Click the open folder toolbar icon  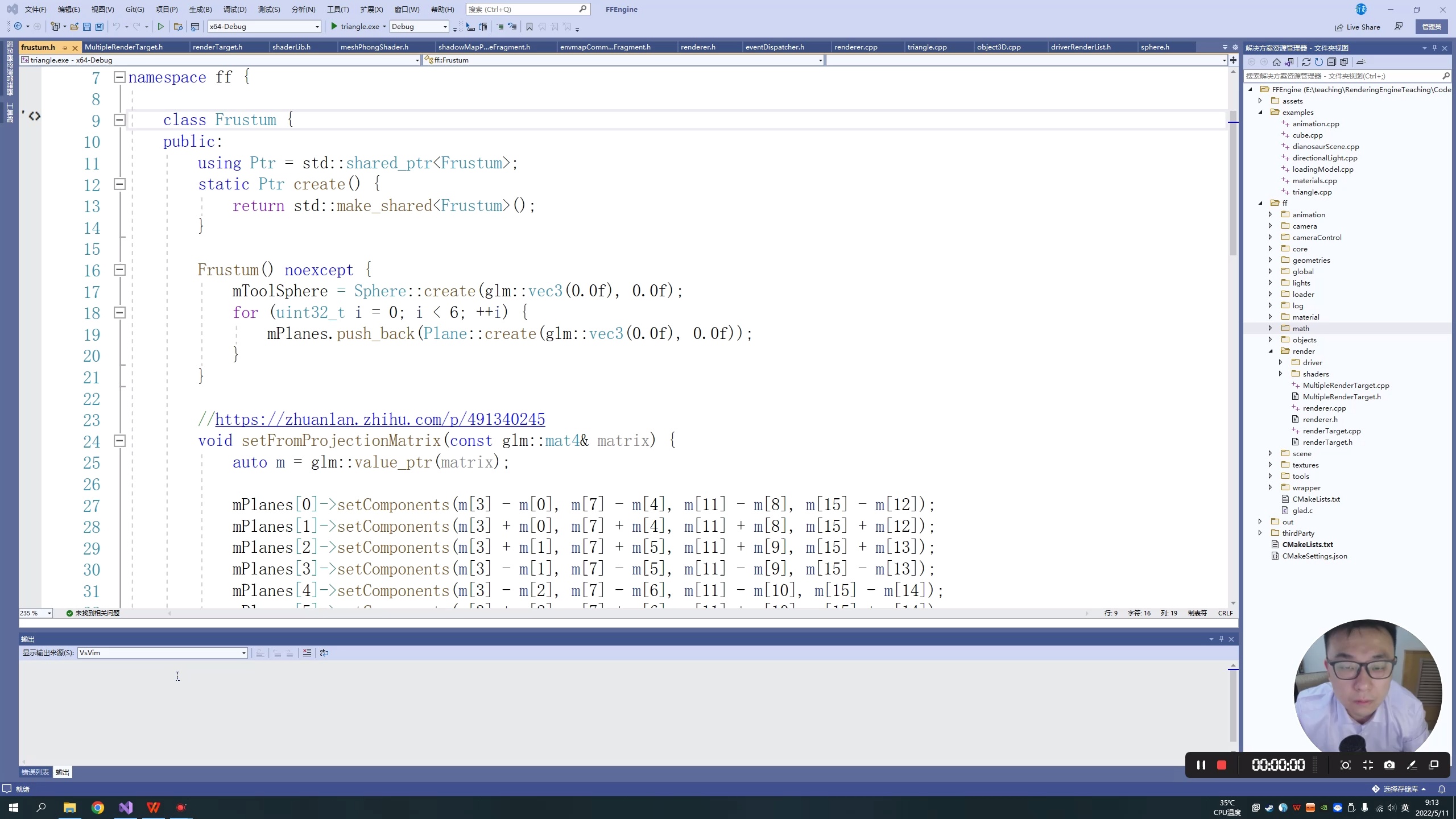coord(74,27)
